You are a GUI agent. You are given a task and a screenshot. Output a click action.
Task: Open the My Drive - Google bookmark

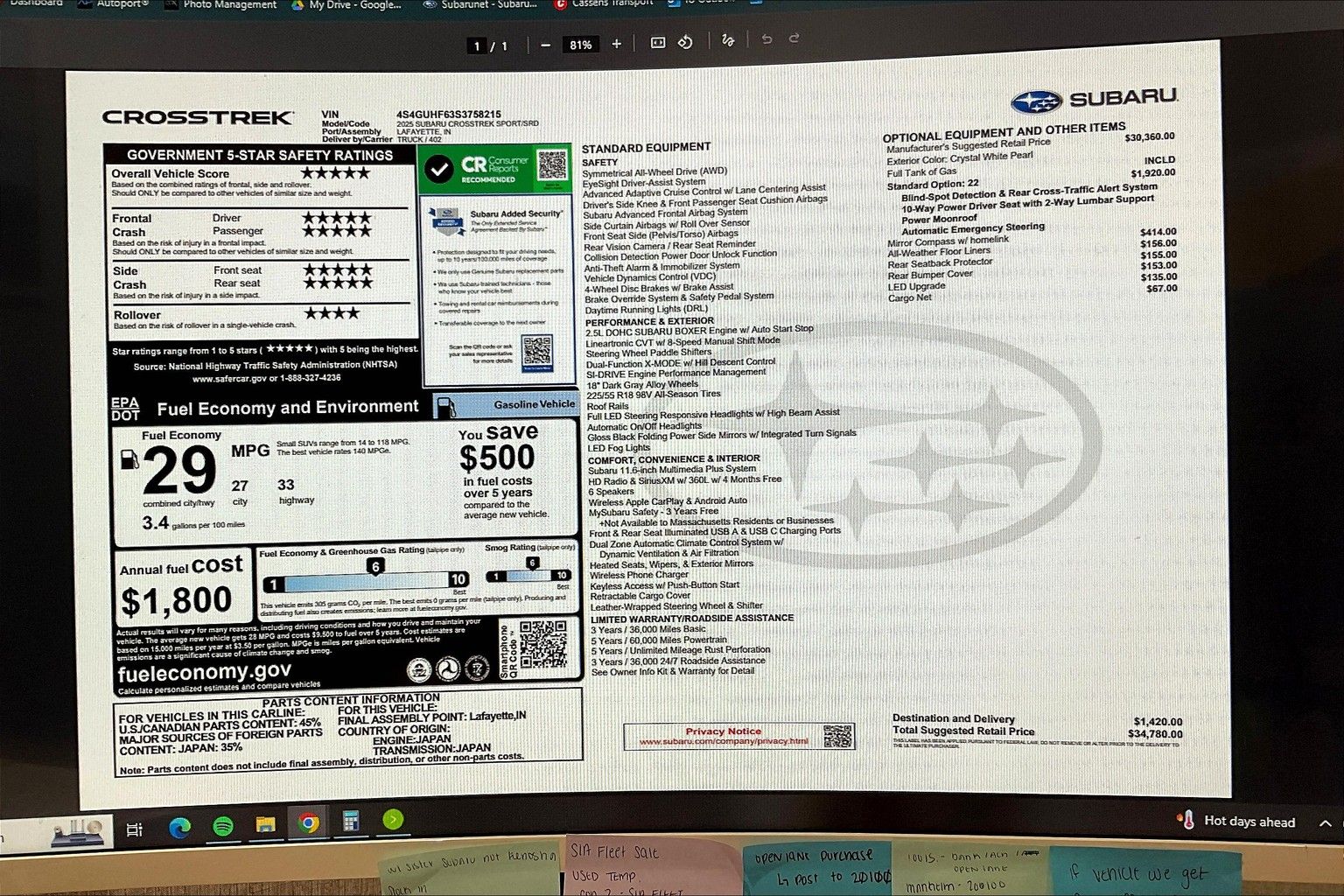point(346,4)
